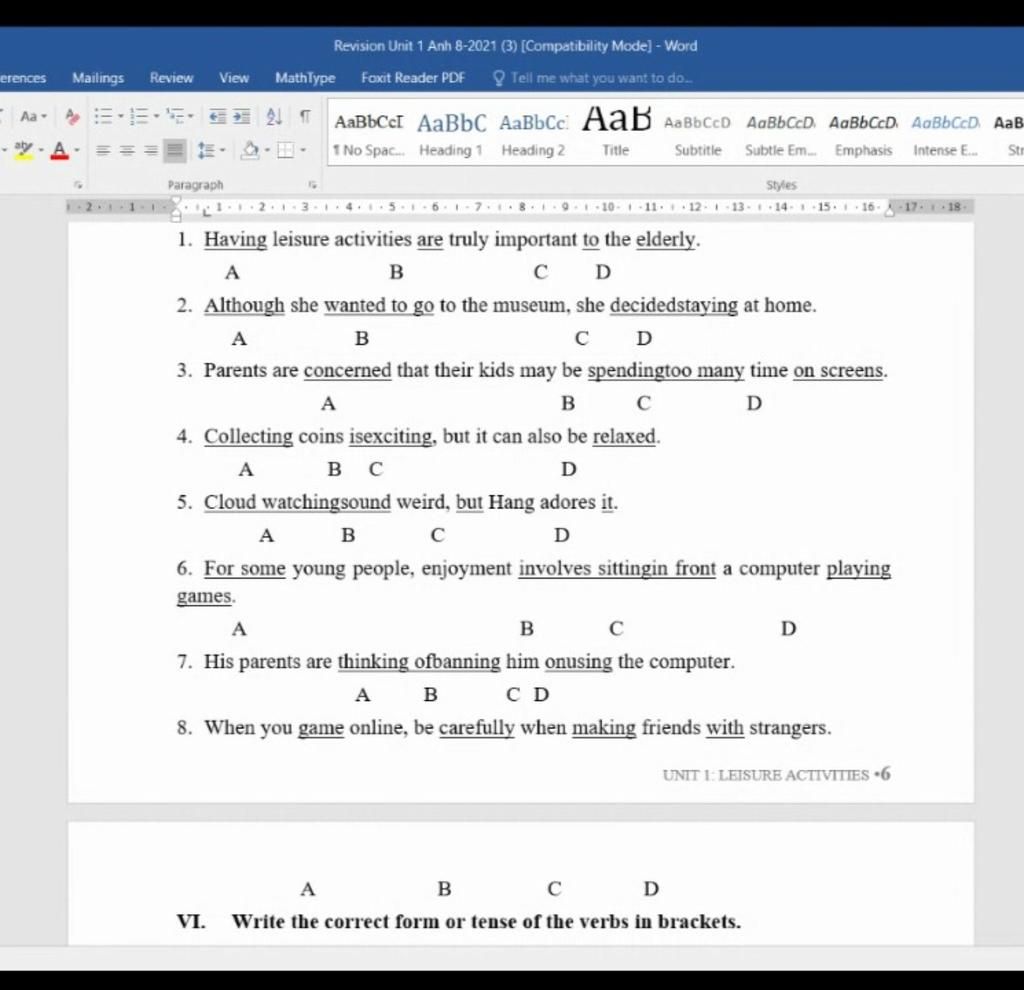Click the lightbulb Tell Me icon
The height and width of the screenshot is (990, 1024).
[x=499, y=78]
